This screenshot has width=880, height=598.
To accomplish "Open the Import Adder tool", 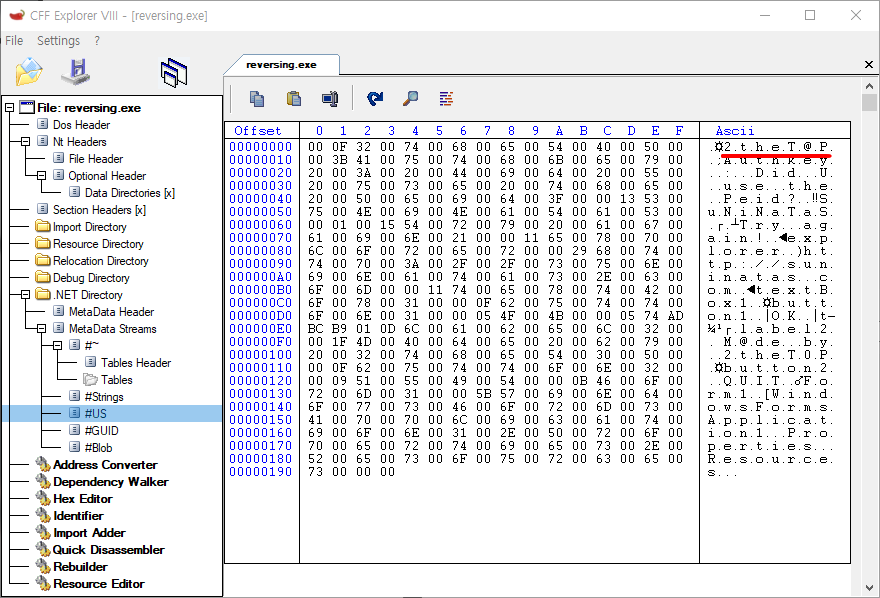I will click(89, 532).
